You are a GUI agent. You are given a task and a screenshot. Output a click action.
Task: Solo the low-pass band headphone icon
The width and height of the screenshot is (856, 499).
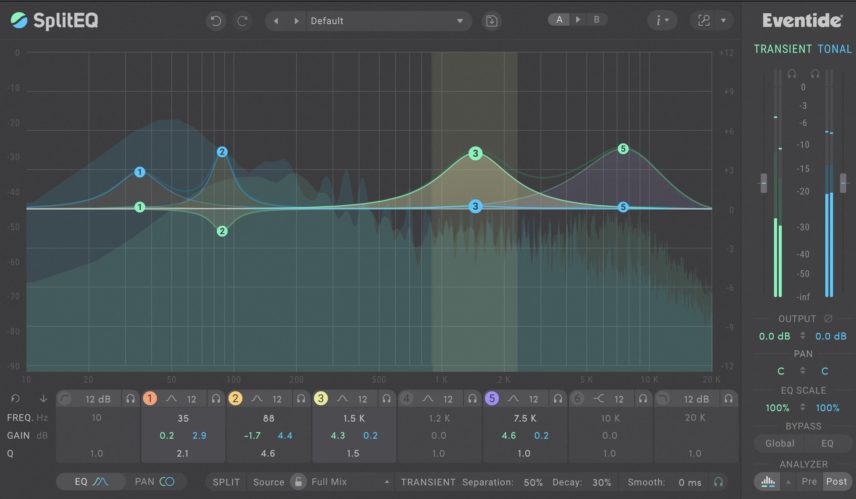click(x=728, y=399)
